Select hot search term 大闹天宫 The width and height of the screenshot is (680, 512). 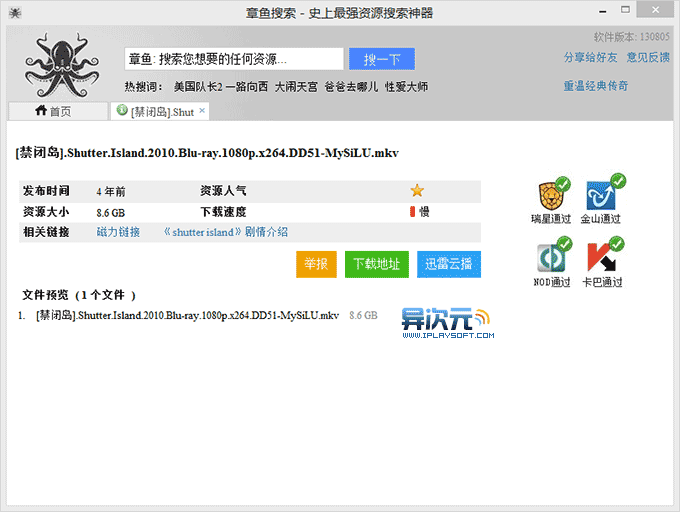coord(296,87)
